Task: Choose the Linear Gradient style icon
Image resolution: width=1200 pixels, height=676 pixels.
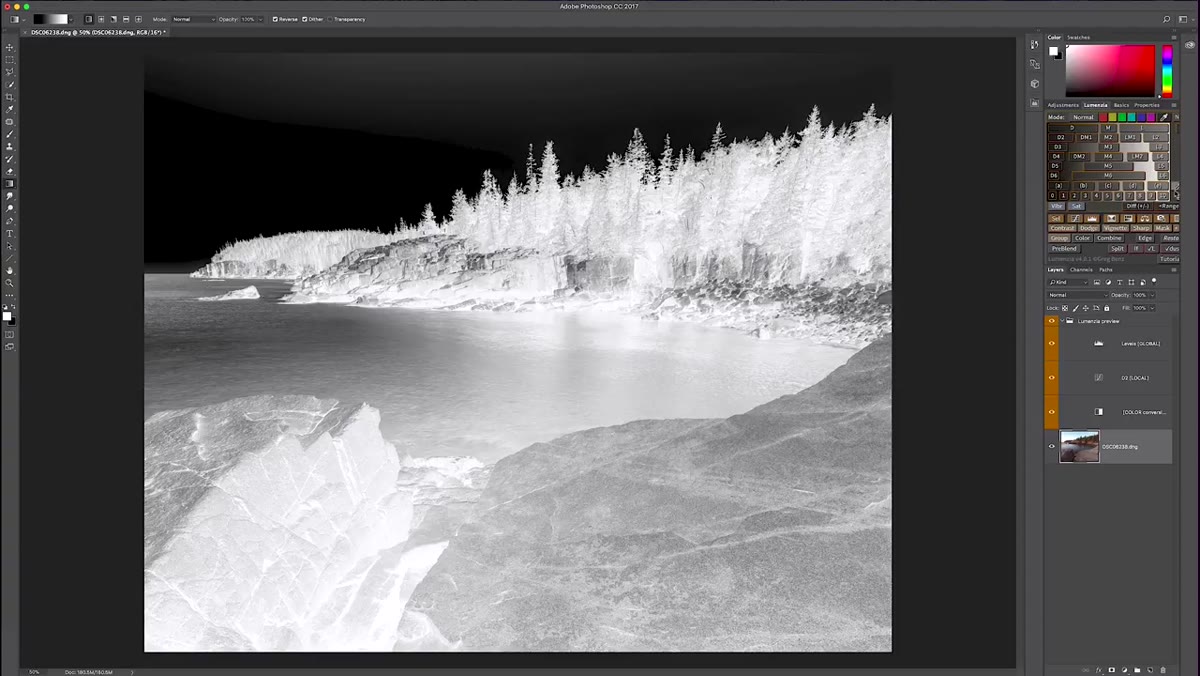Action: [x=89, y=19]
